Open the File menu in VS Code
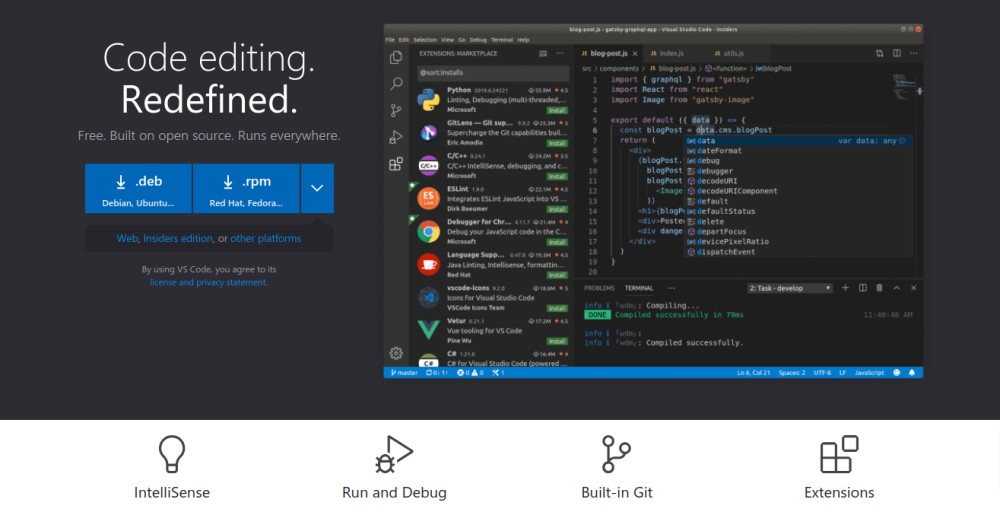This screenshot has height=512, width=1000. click(x=390, y=40)
